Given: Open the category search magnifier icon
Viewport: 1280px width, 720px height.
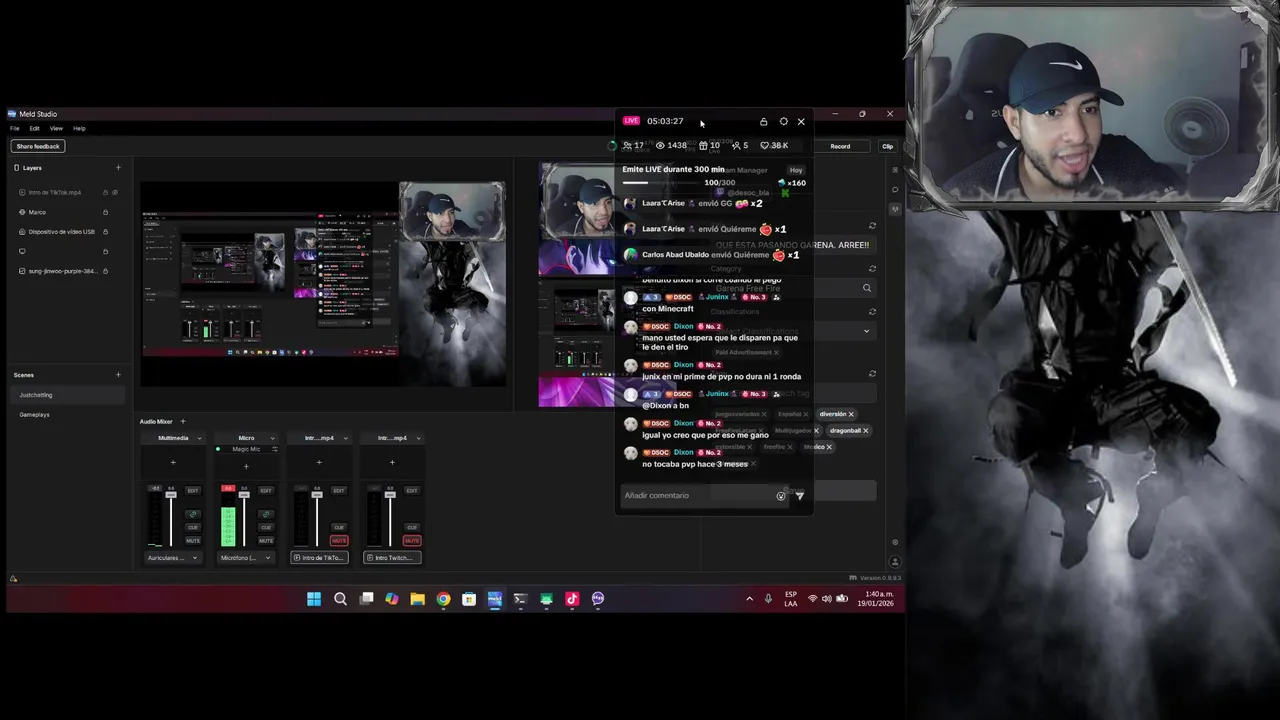Looking at the screenshot, I should [867, 288].
